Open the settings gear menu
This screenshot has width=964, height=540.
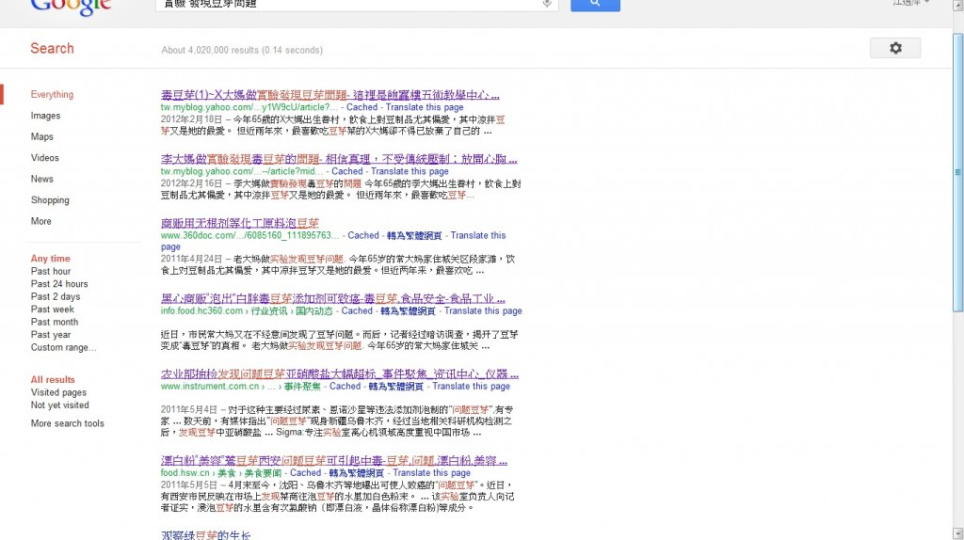point(895,48)
